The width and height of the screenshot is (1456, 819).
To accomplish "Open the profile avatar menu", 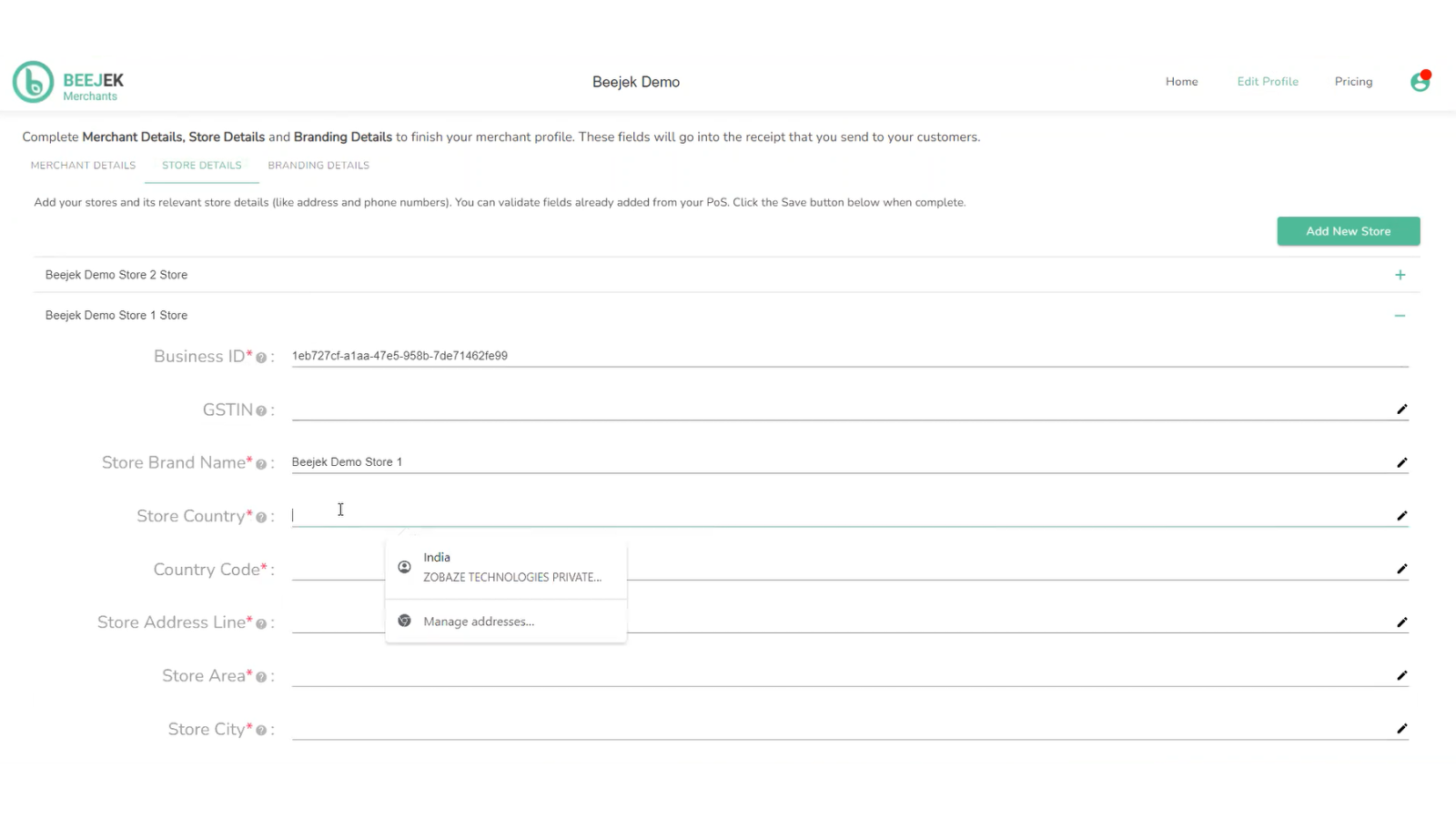I will [1420, 82].
